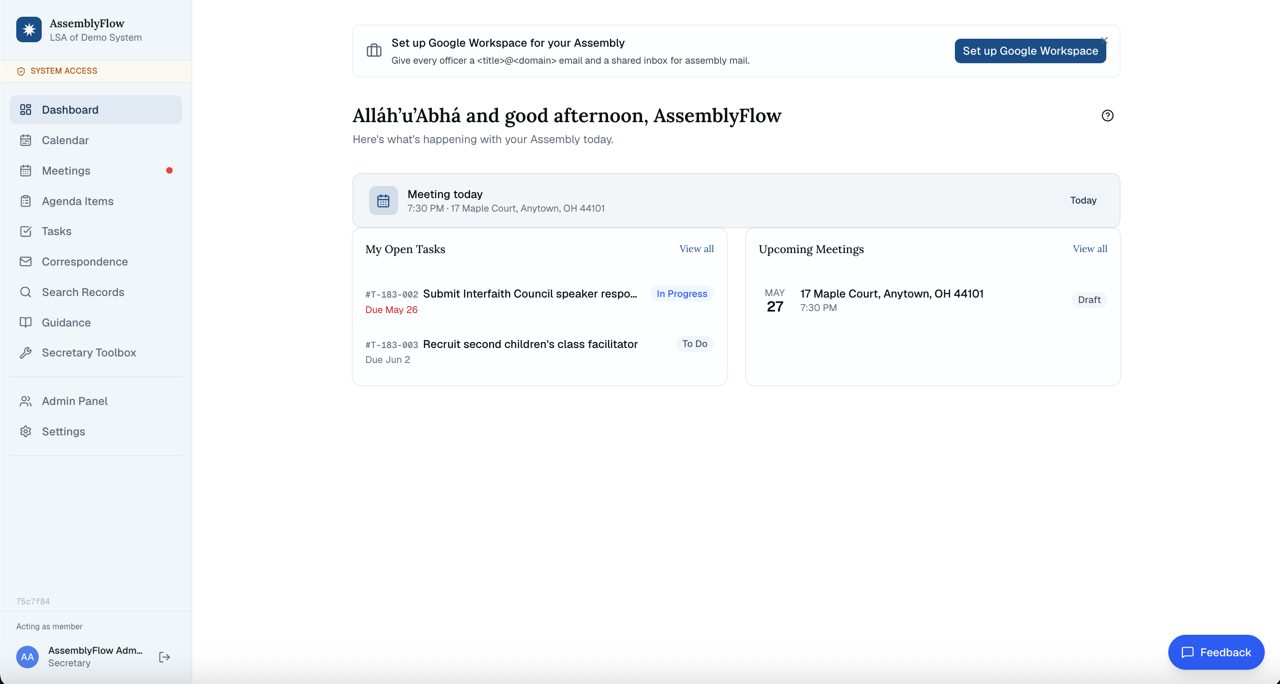The width and height of the screenshot is (1280, 684).
Task: Click task ID #T-183-002
Action: coord(392,295)
